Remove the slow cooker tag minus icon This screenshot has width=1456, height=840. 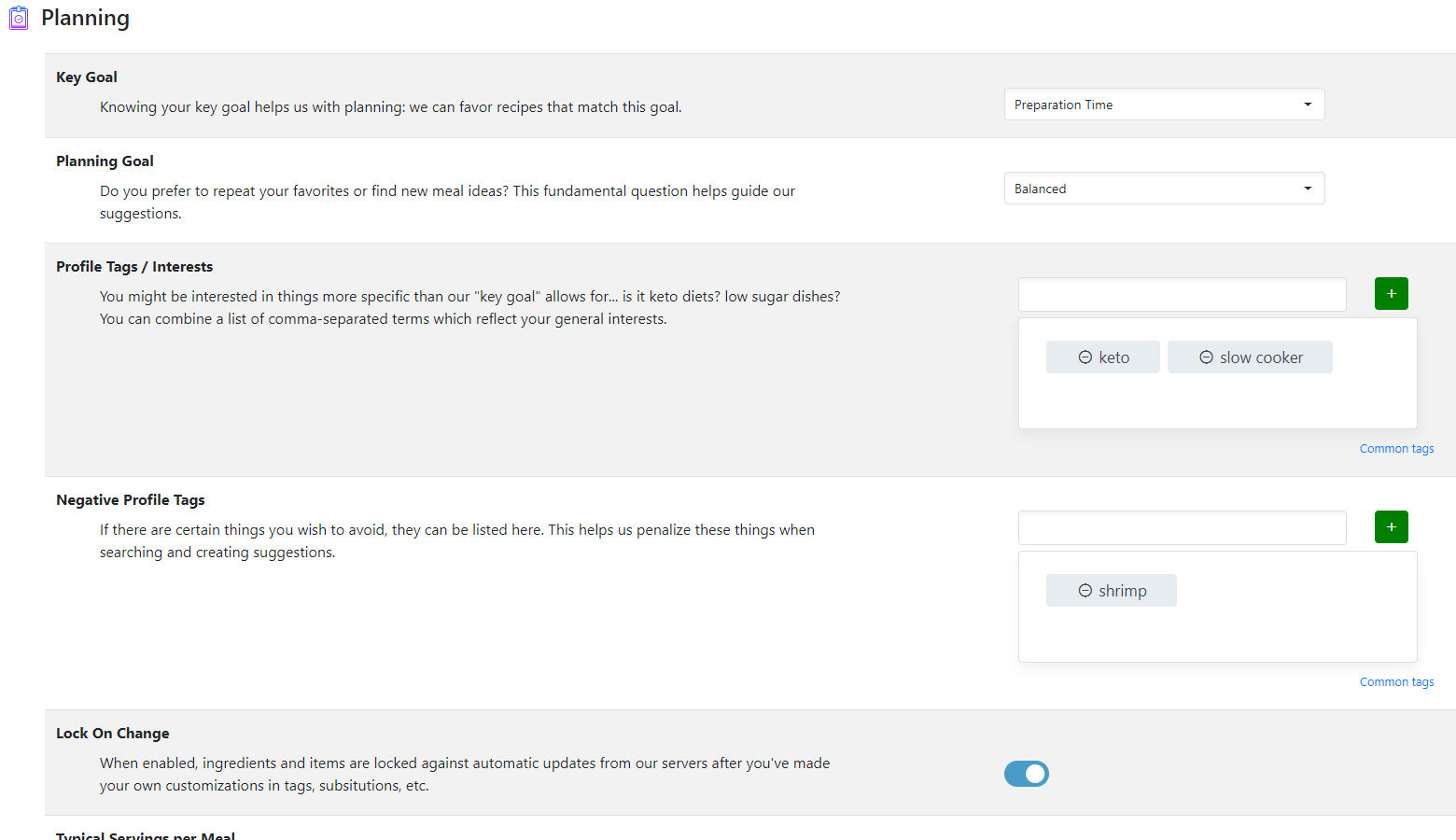click(1206, 357)
